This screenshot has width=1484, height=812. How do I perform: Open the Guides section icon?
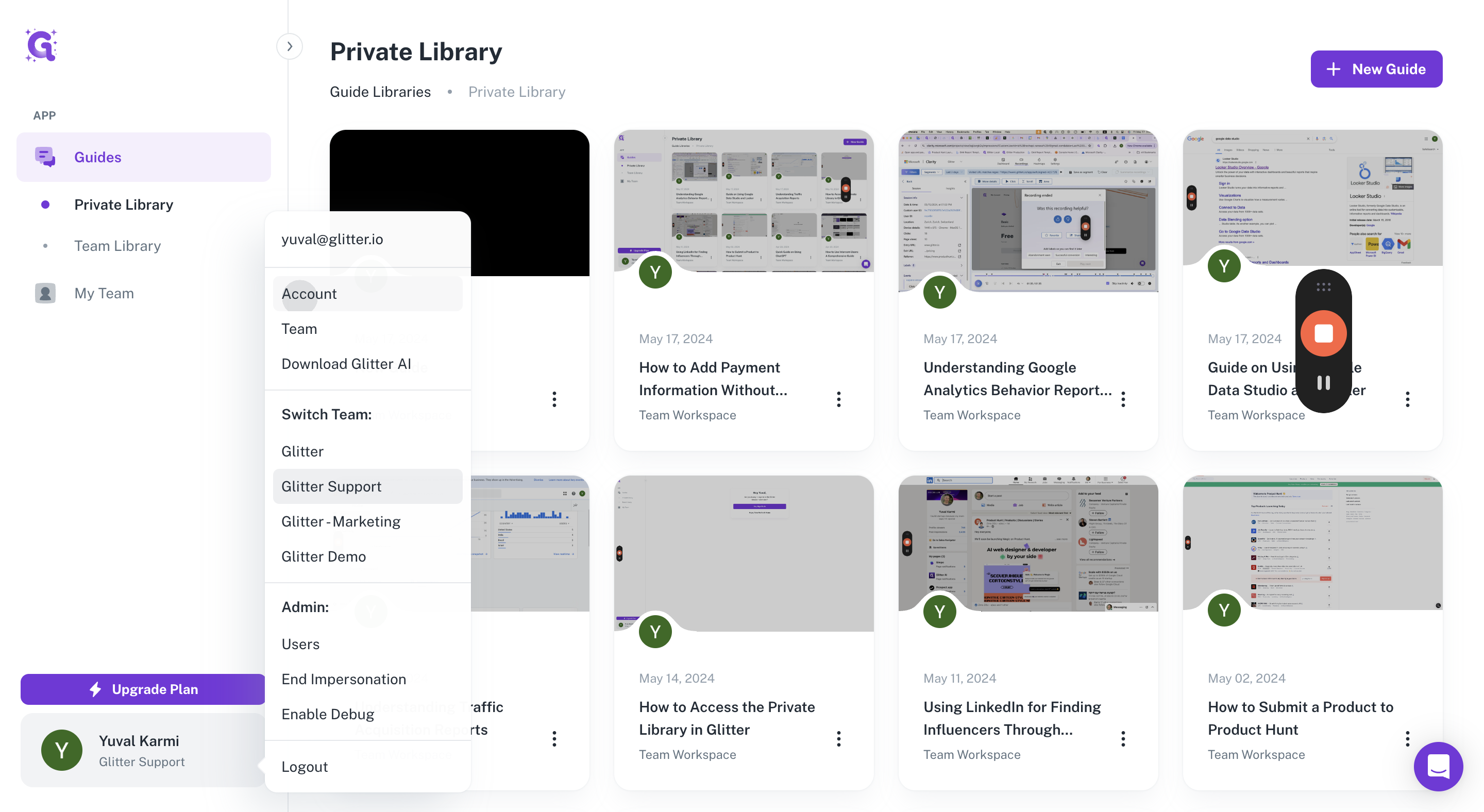click(x=45, y=157)
